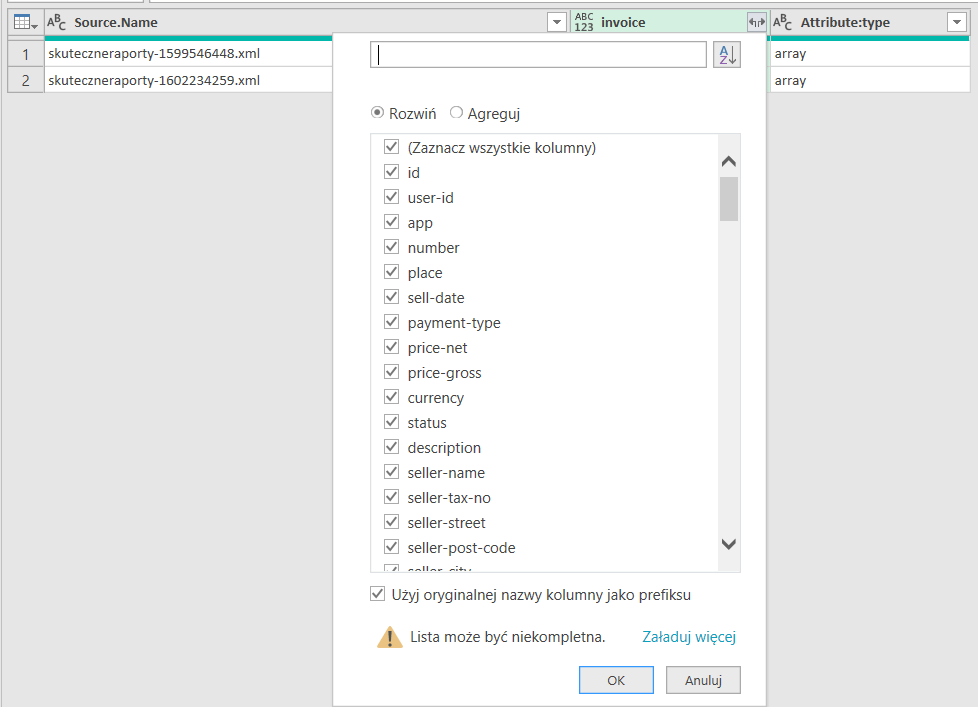Image resolution: width=978 pixels, height=707 pixels.
Task: Click the Załaduj więcej link
Action: click(x=689, y=637)
